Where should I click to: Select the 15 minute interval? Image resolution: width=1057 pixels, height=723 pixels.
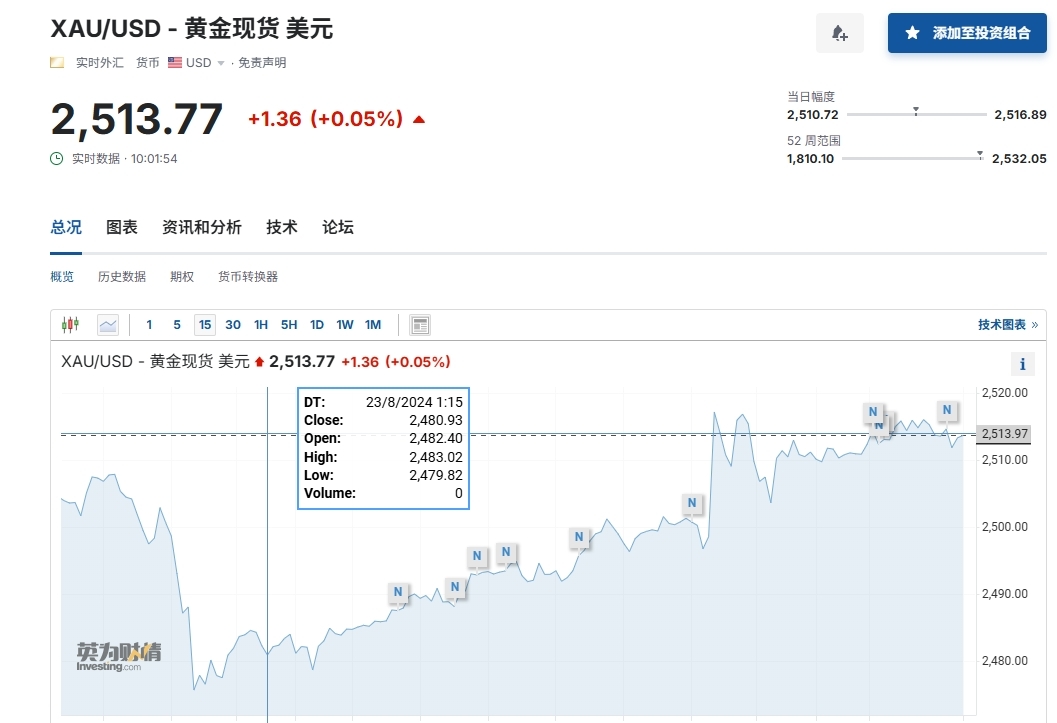205,325
